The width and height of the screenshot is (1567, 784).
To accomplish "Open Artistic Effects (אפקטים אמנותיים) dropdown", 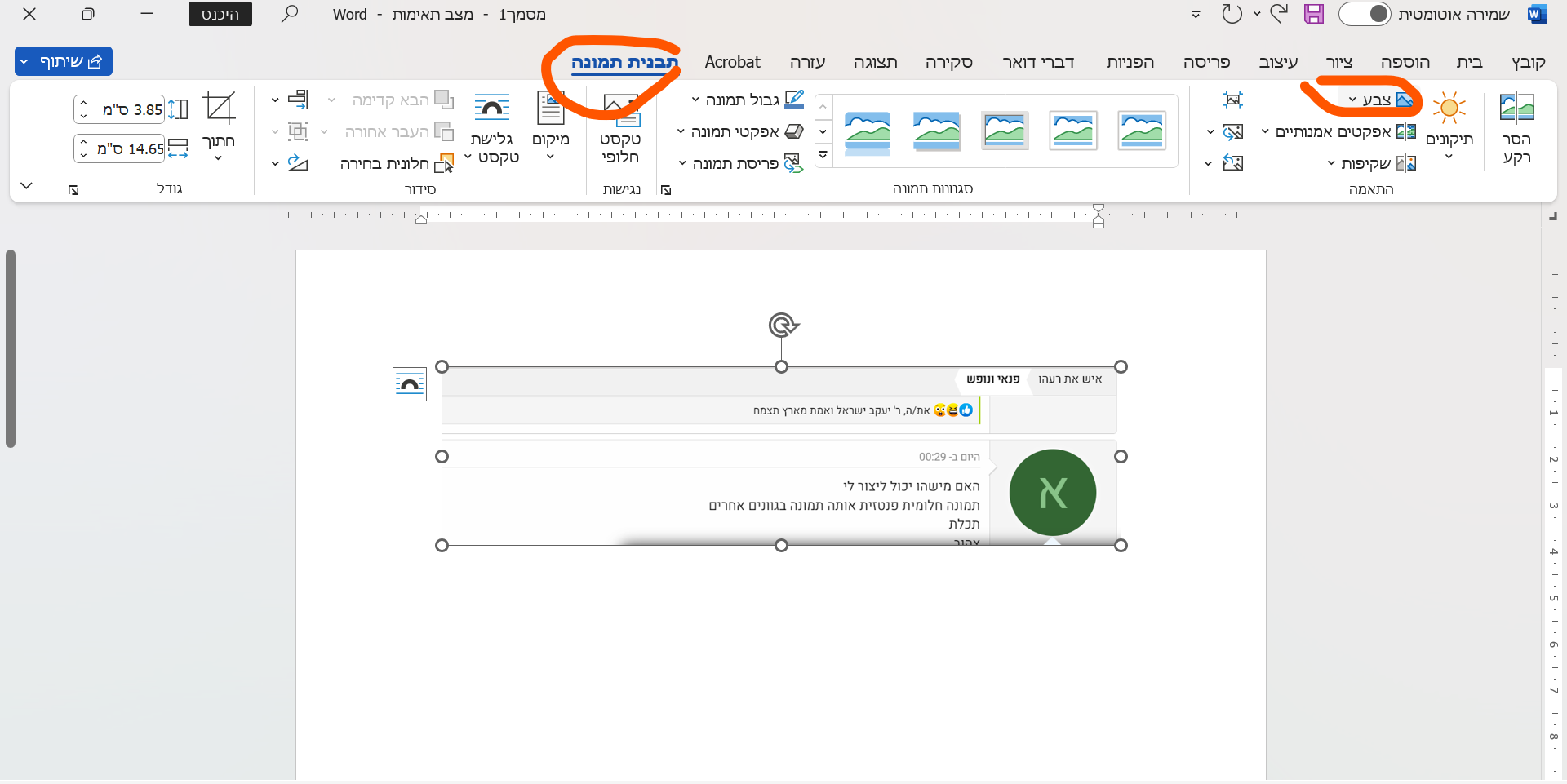I will coord(1338,131).
